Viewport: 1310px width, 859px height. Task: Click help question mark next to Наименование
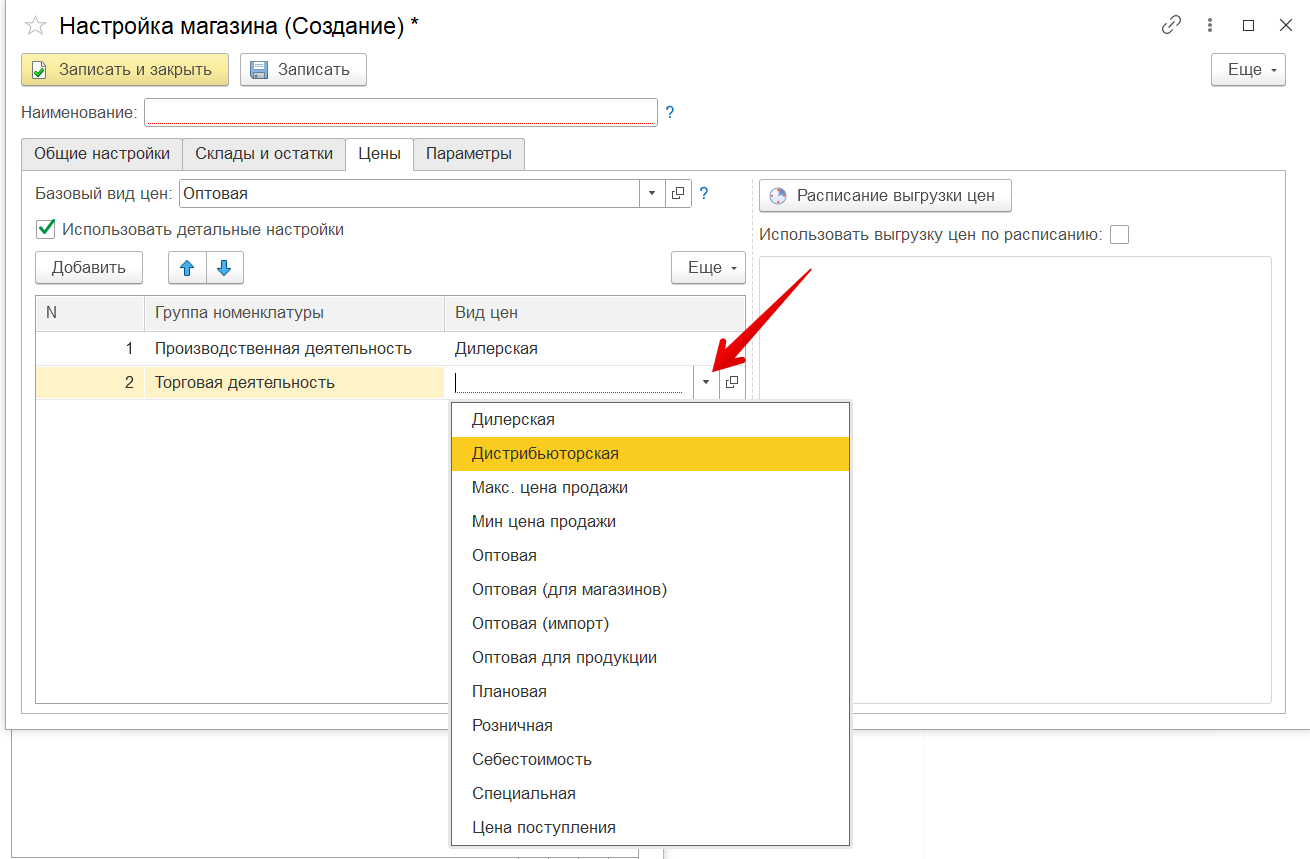click(x=670, y=113)
